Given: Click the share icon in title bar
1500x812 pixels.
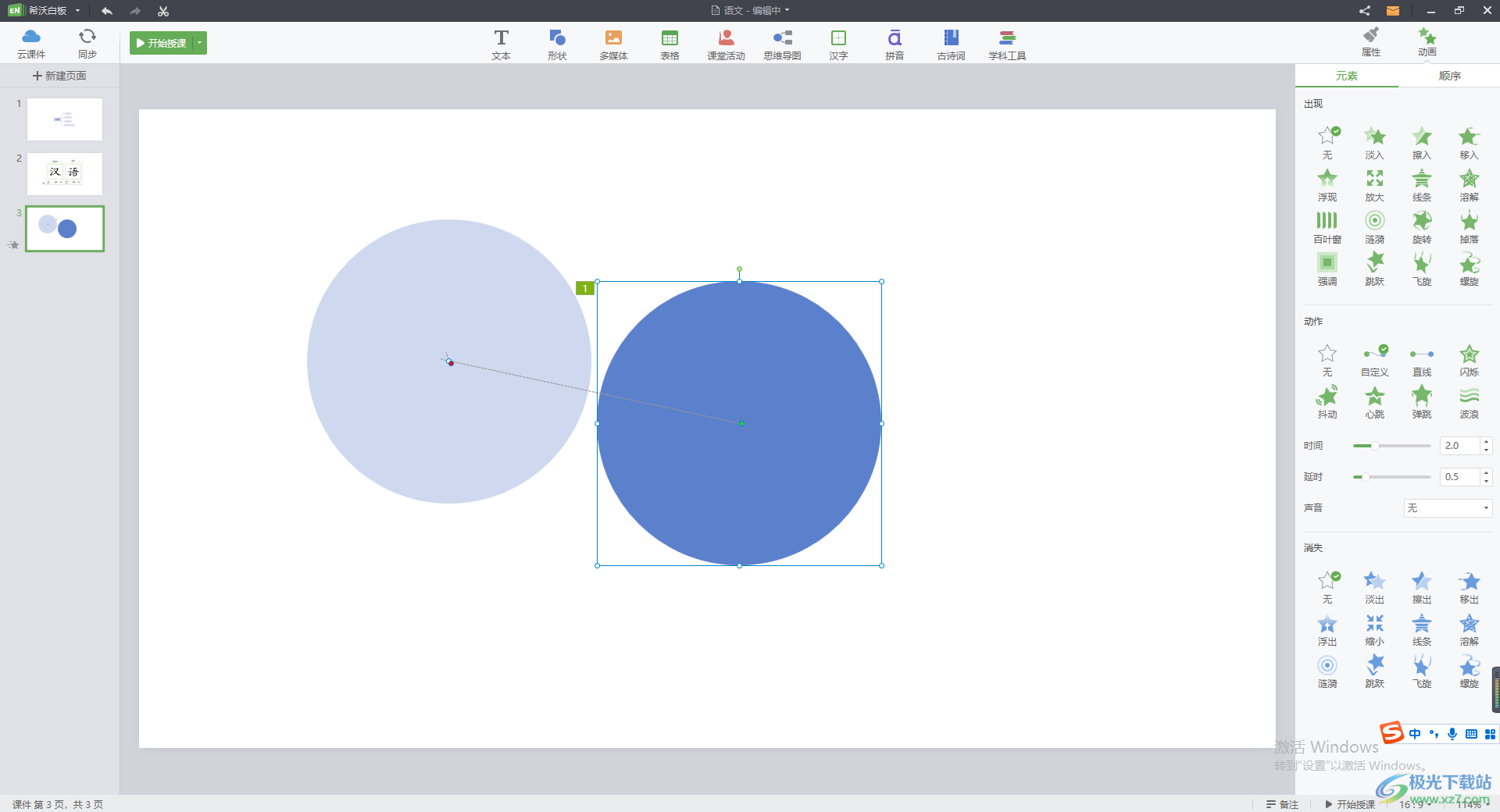Looking at the screenshot, I should pyautogui.click(x=1364, y=11).
